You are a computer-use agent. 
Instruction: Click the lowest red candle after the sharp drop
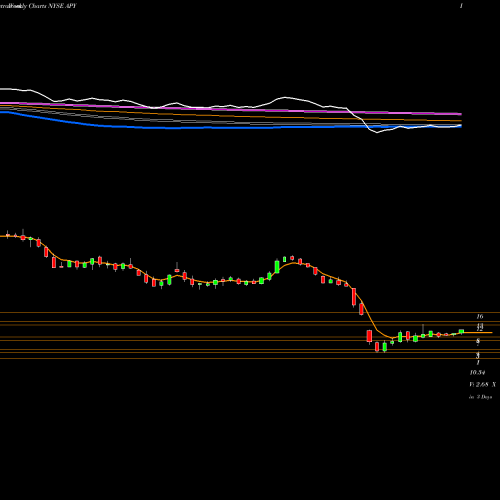coord(377,347)
